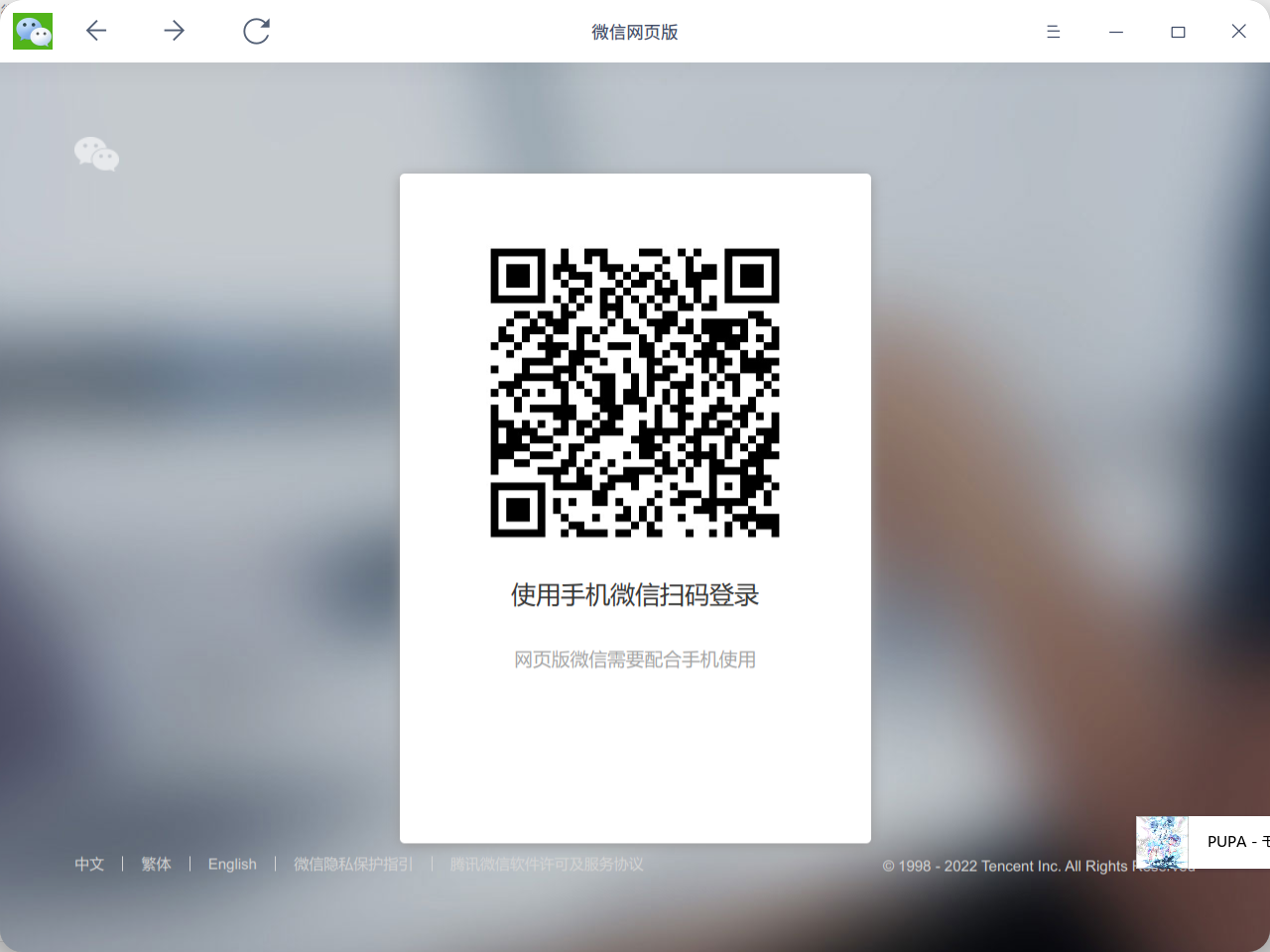Click the 网页版微信需要配合手机使用 hint text
This screenshot has height=952, width=1270.
(x=635, y=659)
